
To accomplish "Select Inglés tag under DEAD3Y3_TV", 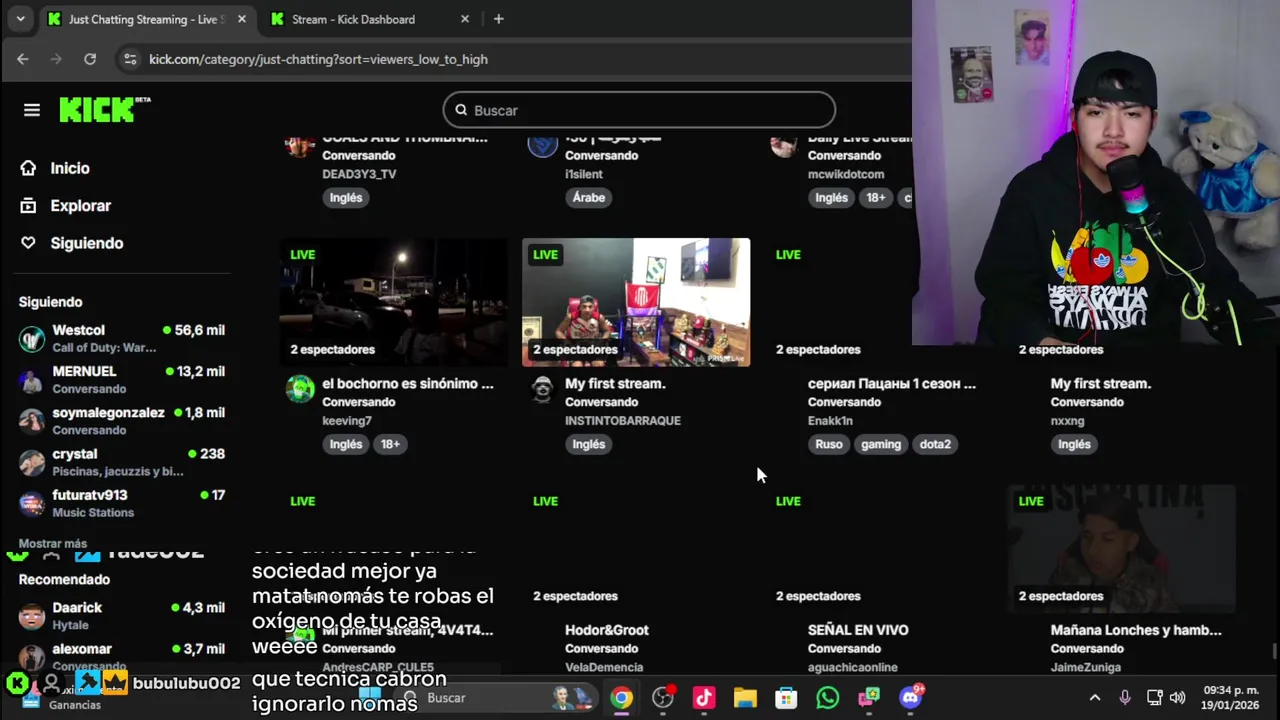I will tap(346, 198).
